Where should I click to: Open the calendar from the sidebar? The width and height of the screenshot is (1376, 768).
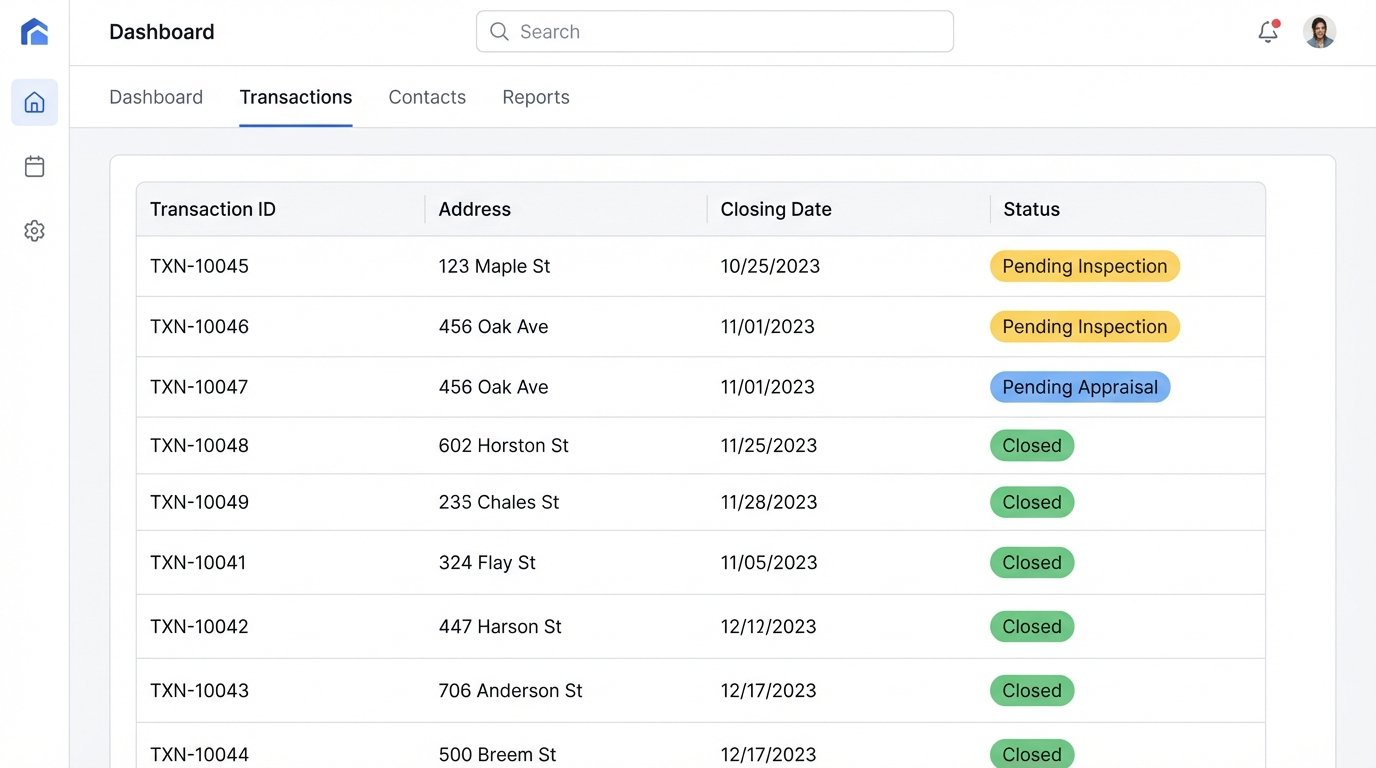(x=34, y=166)
